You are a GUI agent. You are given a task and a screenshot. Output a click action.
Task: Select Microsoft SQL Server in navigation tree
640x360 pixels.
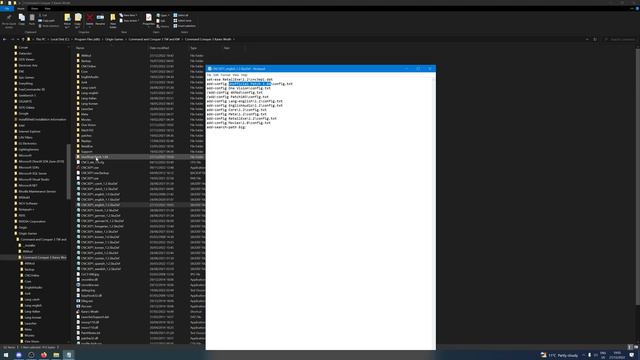coord(33,173)
